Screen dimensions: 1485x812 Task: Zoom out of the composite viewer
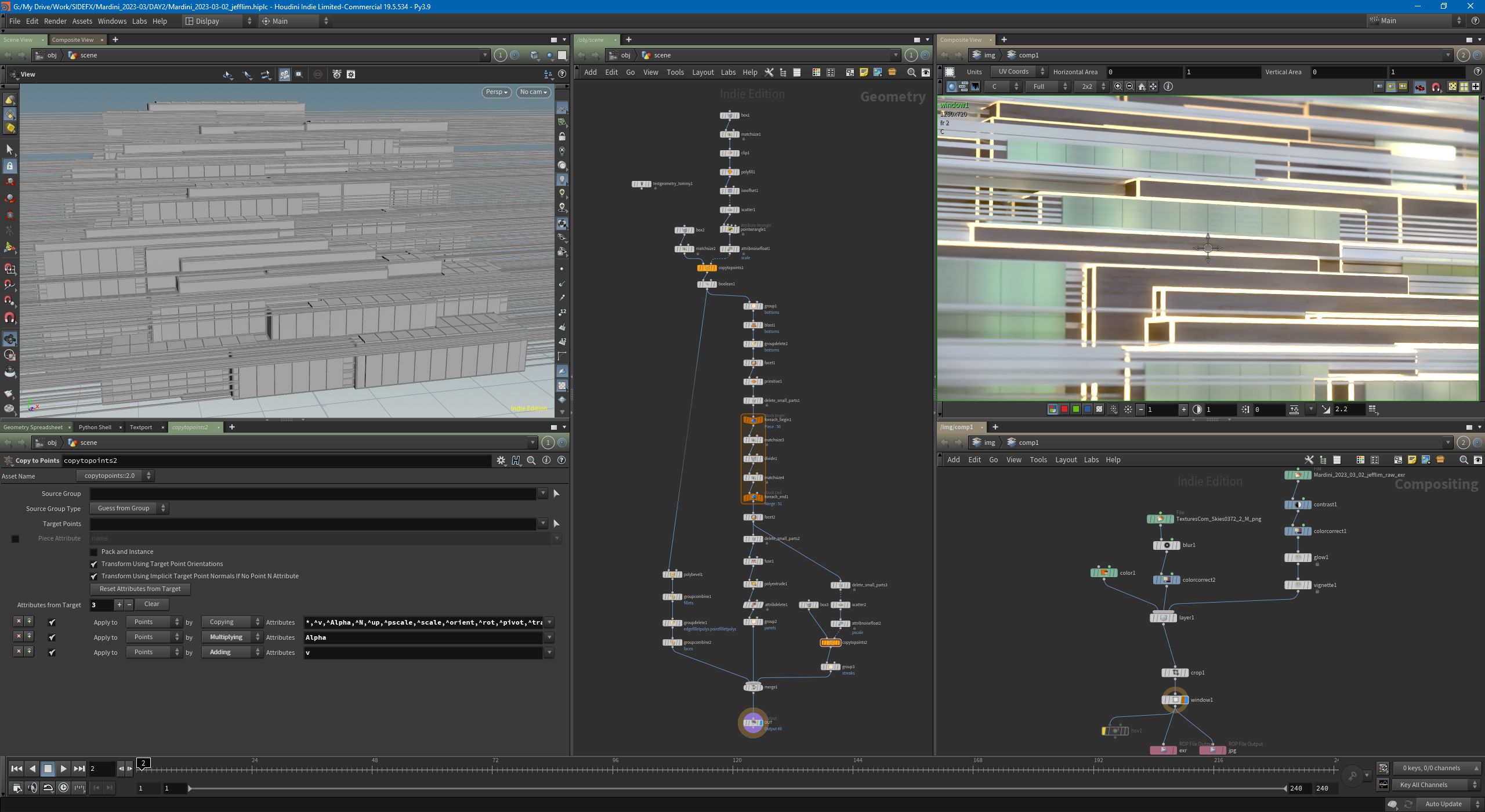pyautogui.click(x=1129, y=86)
